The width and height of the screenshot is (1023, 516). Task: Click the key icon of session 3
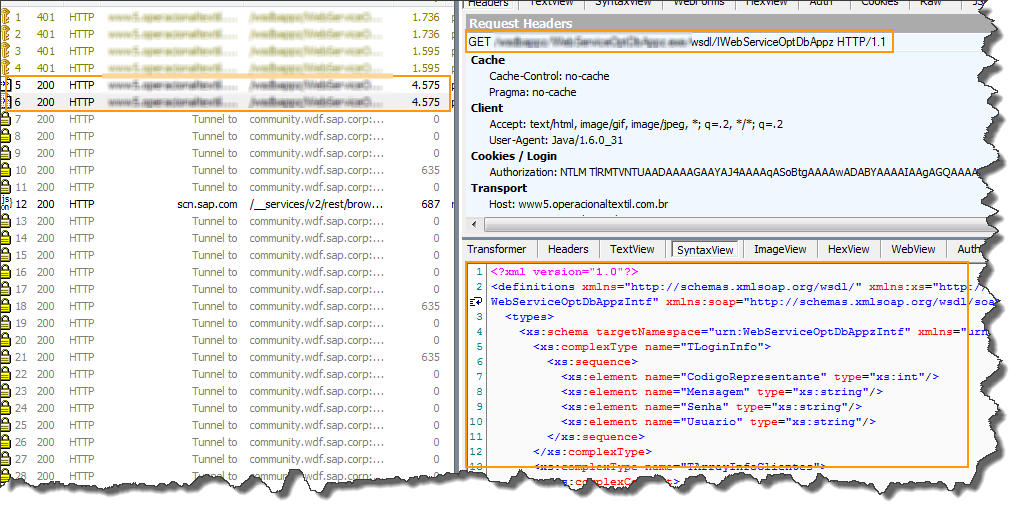coord(5,51)
